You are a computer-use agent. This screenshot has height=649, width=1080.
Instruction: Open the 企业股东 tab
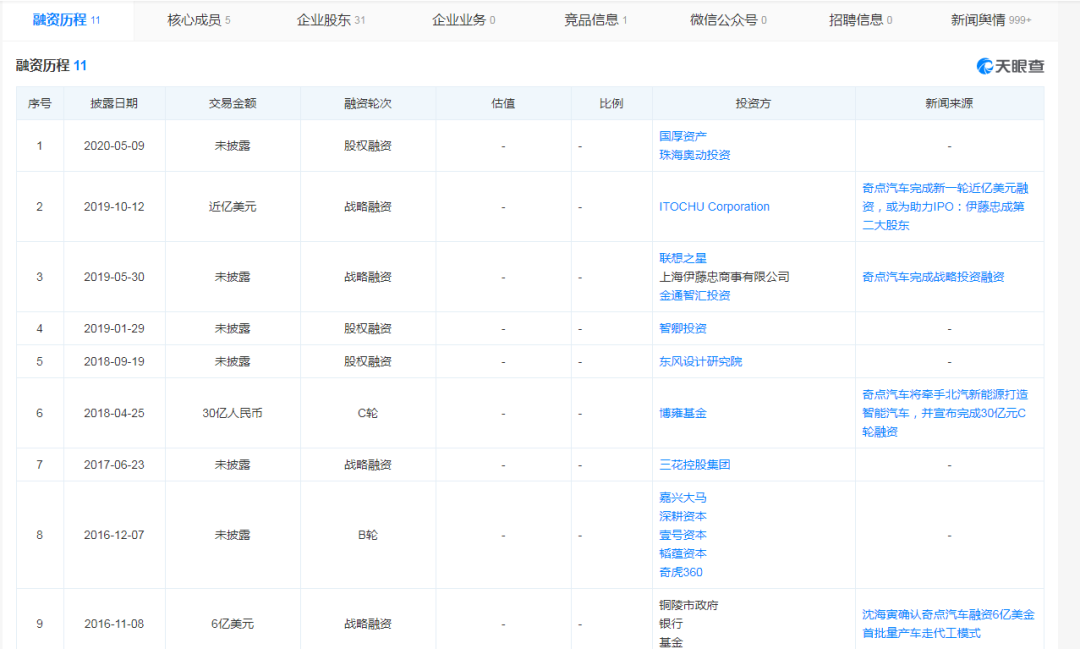pyautogui.click(x=330, y=20)
